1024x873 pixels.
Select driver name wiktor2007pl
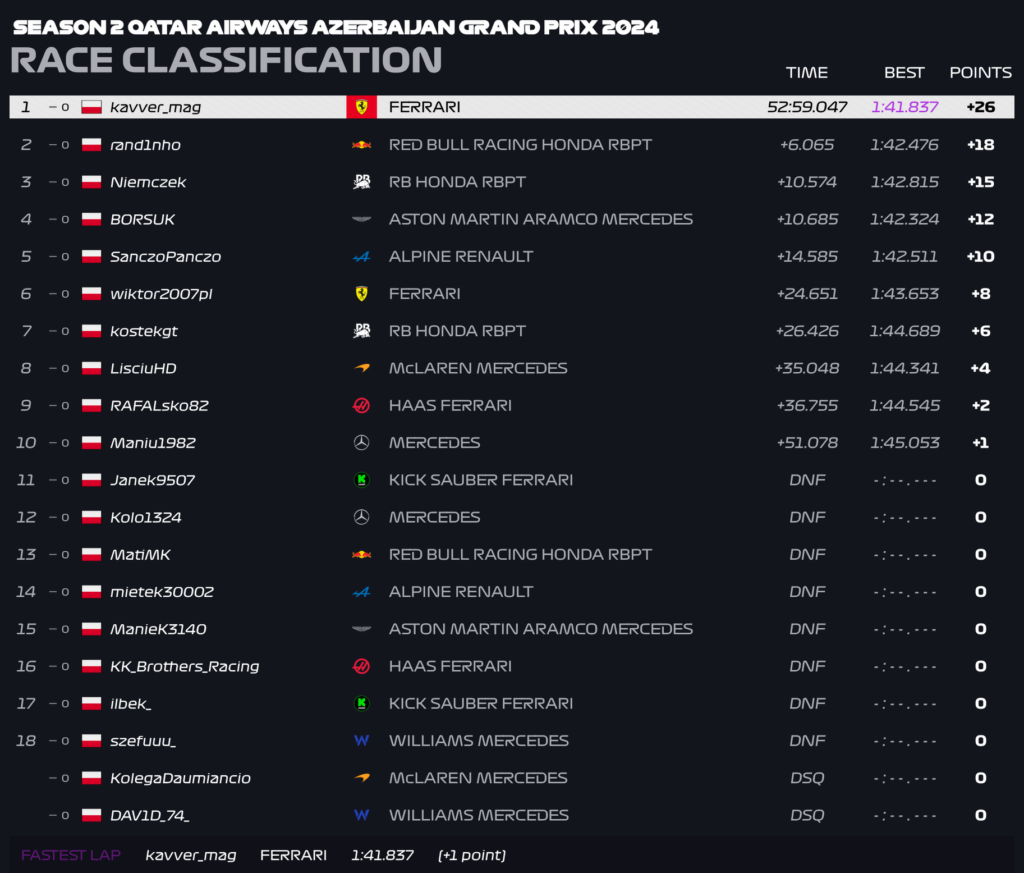[x=161, y=294]
